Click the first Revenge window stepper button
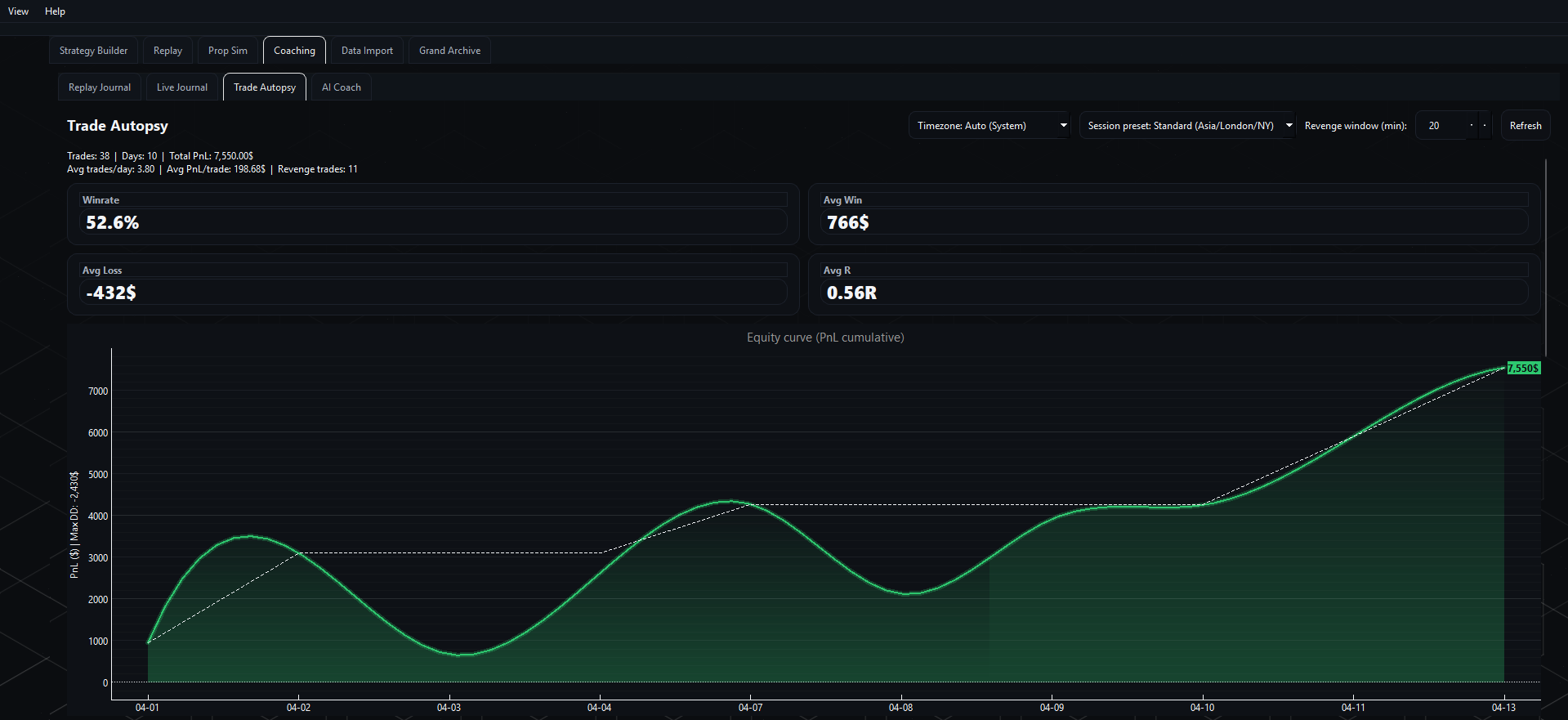Screen dimensions: 1568x720 pyautogui.click(x=1472, y=126)
